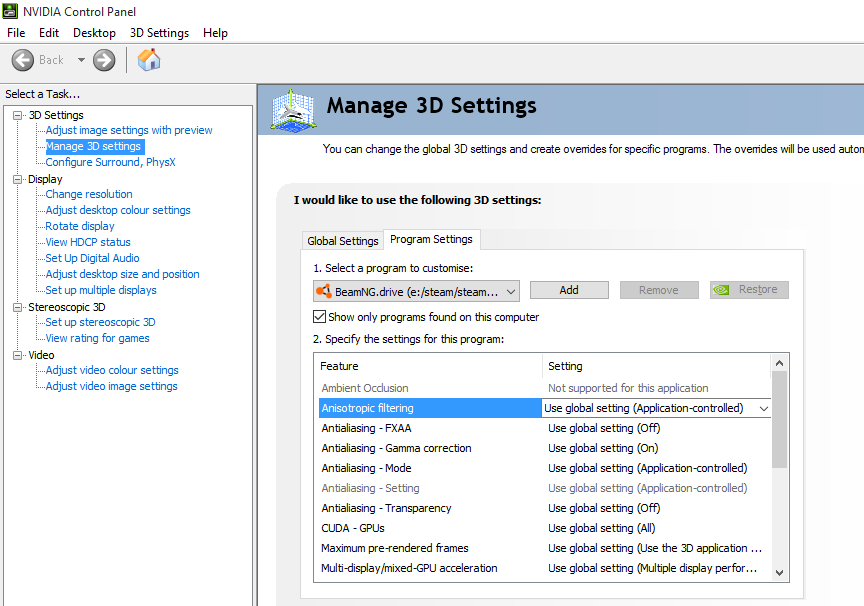Click the NVIDIA Control Panel title icon

point(10,11)
